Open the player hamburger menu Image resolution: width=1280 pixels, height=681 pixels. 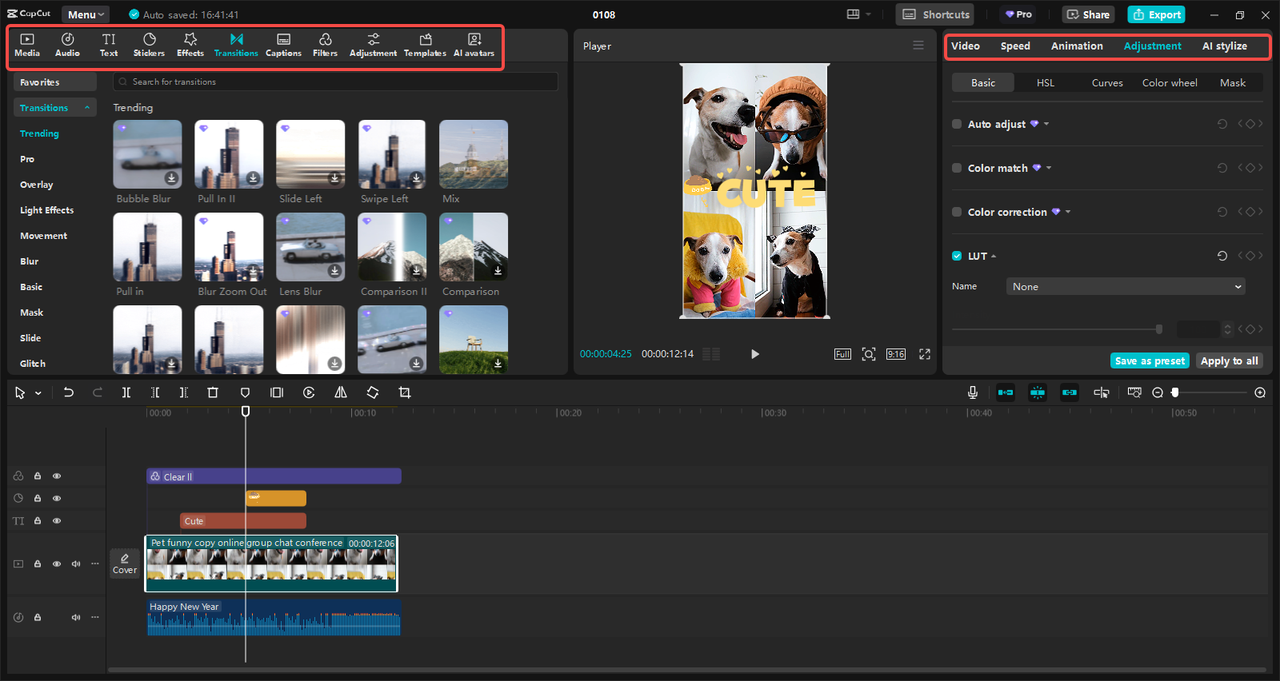coord(919,46)
